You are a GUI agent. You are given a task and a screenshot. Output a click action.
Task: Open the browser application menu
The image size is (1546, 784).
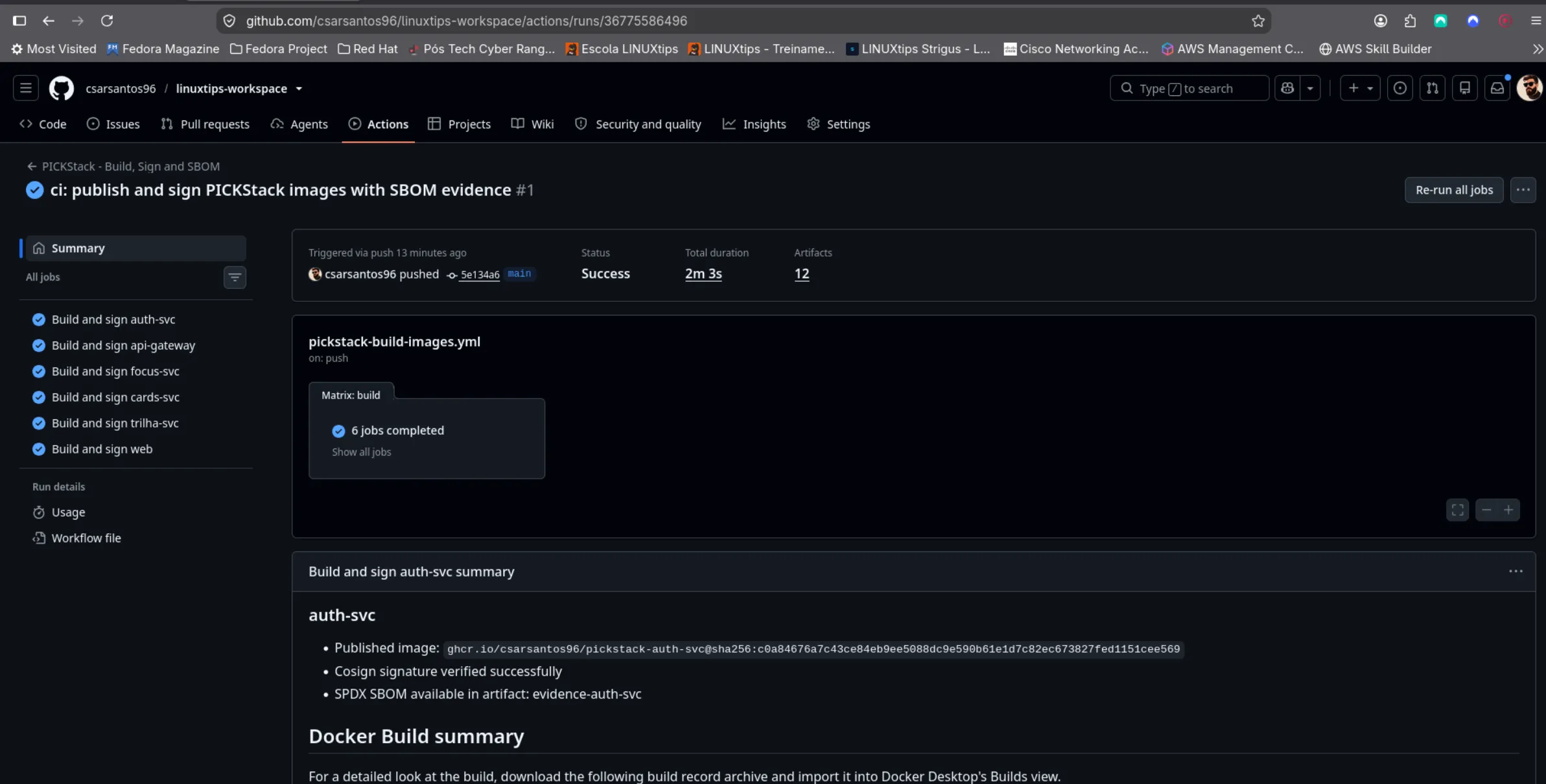click(x=1536, y=21)
